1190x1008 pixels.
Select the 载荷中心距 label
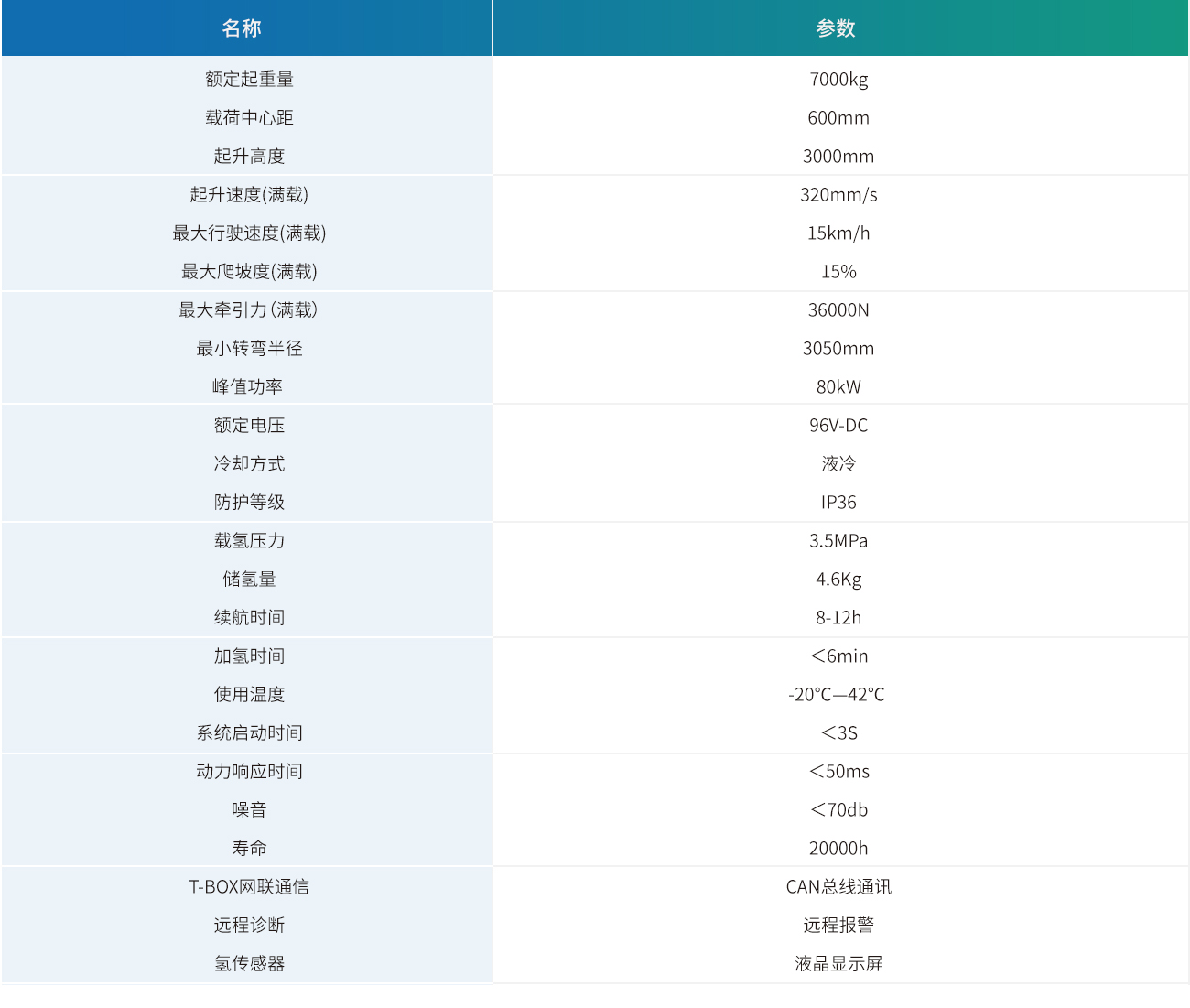tap(249, 118)
